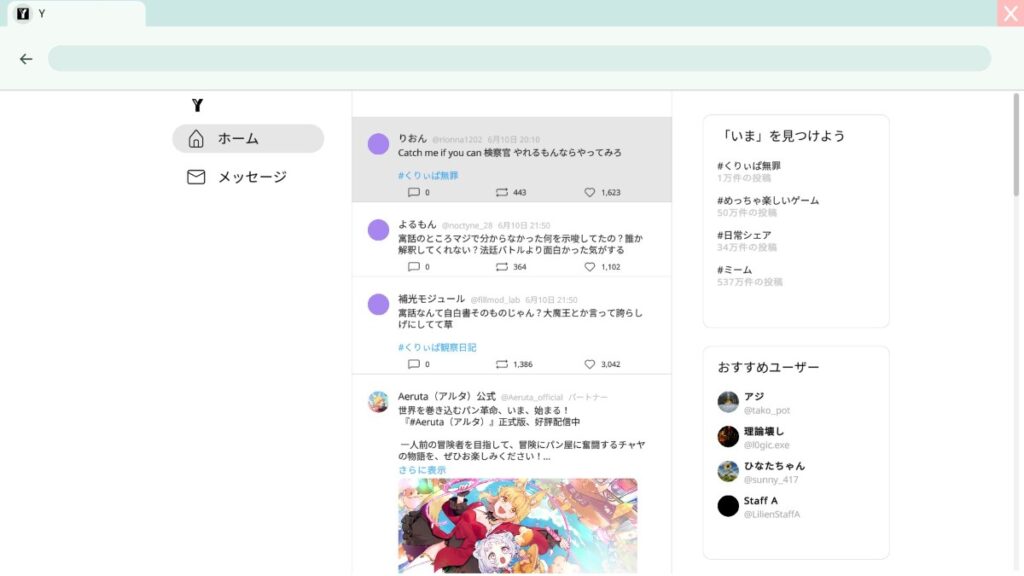Expand post with さらに表示
The height and width of the screenshot is (576, 1024).
(x=422, y=470)
